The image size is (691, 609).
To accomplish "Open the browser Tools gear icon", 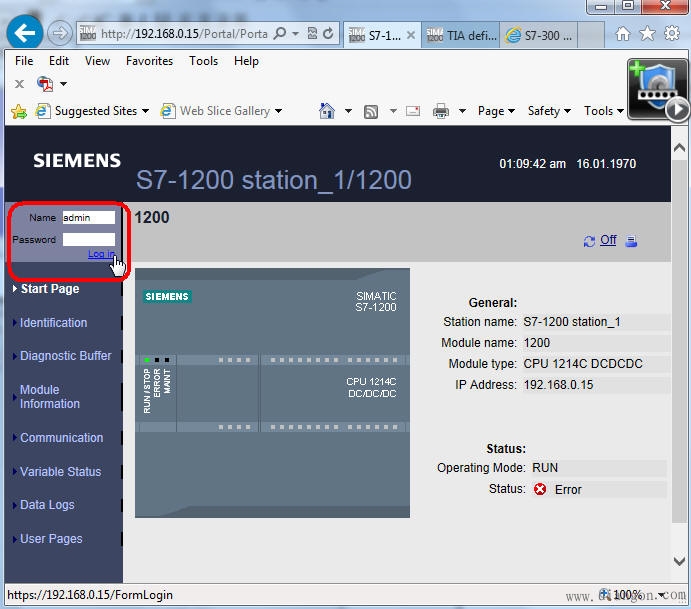I will tap(671, 34).
